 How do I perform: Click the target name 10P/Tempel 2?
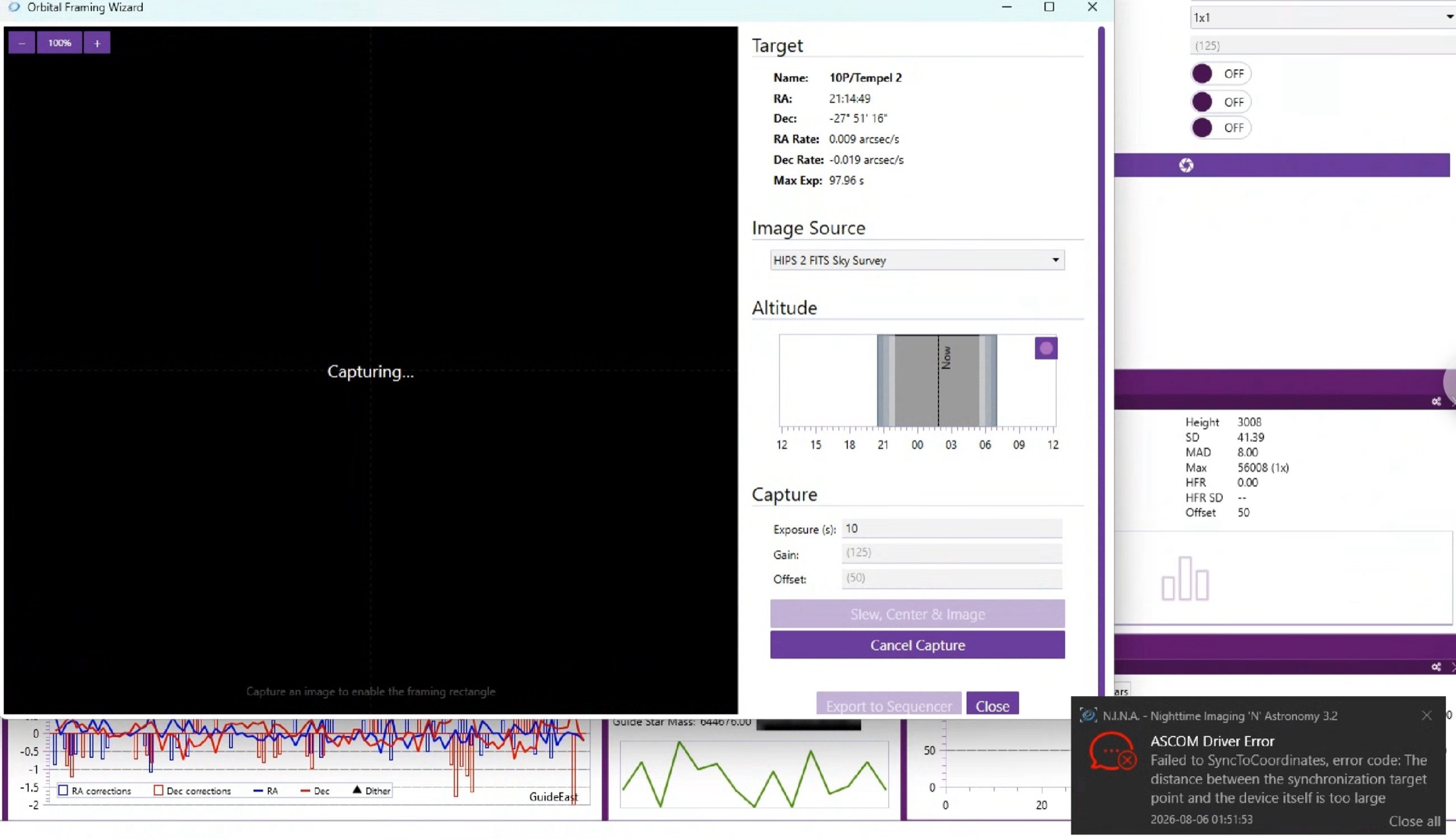point(865,78)
